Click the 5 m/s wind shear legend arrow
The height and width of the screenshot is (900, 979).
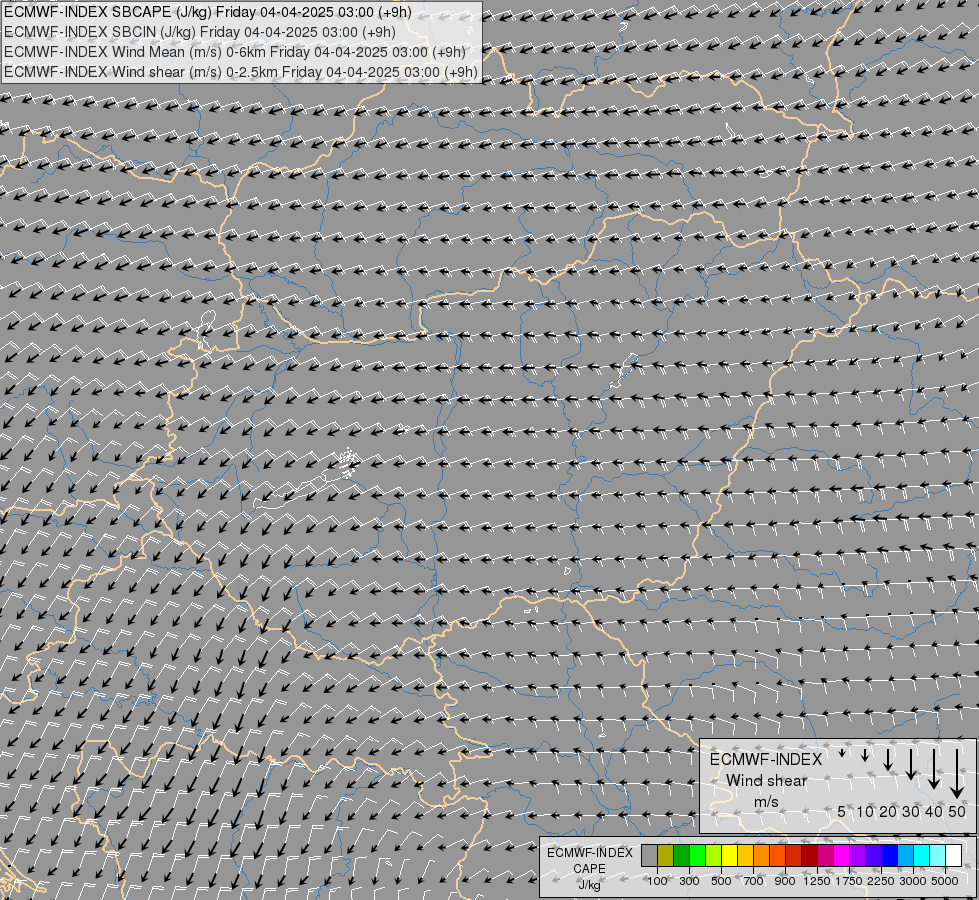click(x=842, y=753)
